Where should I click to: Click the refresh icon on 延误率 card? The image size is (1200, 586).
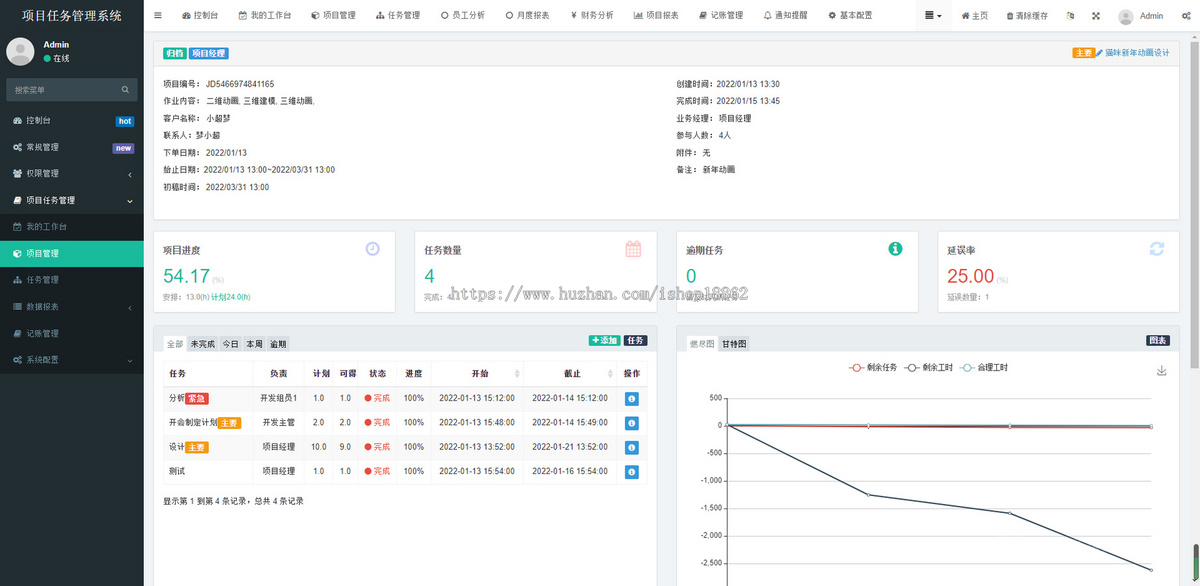pos(1158,249)
